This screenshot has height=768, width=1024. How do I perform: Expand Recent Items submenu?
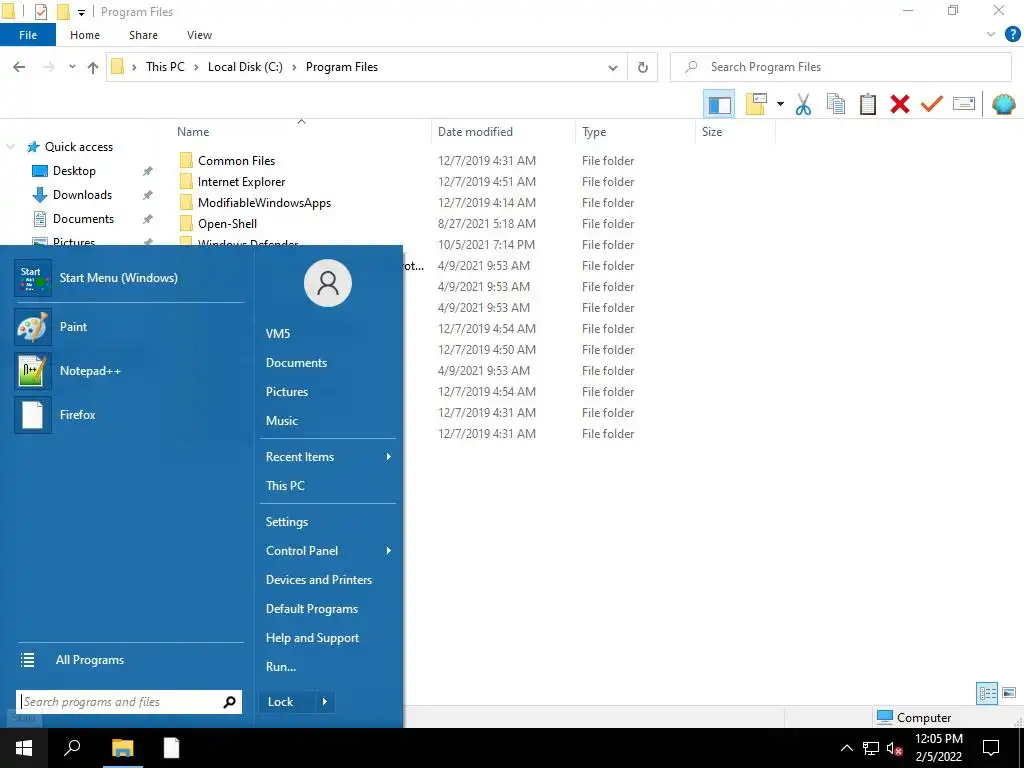tap(328, 457)
